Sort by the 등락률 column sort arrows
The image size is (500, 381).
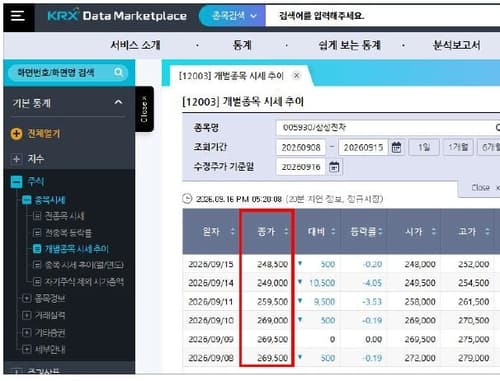[x=380, y=231]
